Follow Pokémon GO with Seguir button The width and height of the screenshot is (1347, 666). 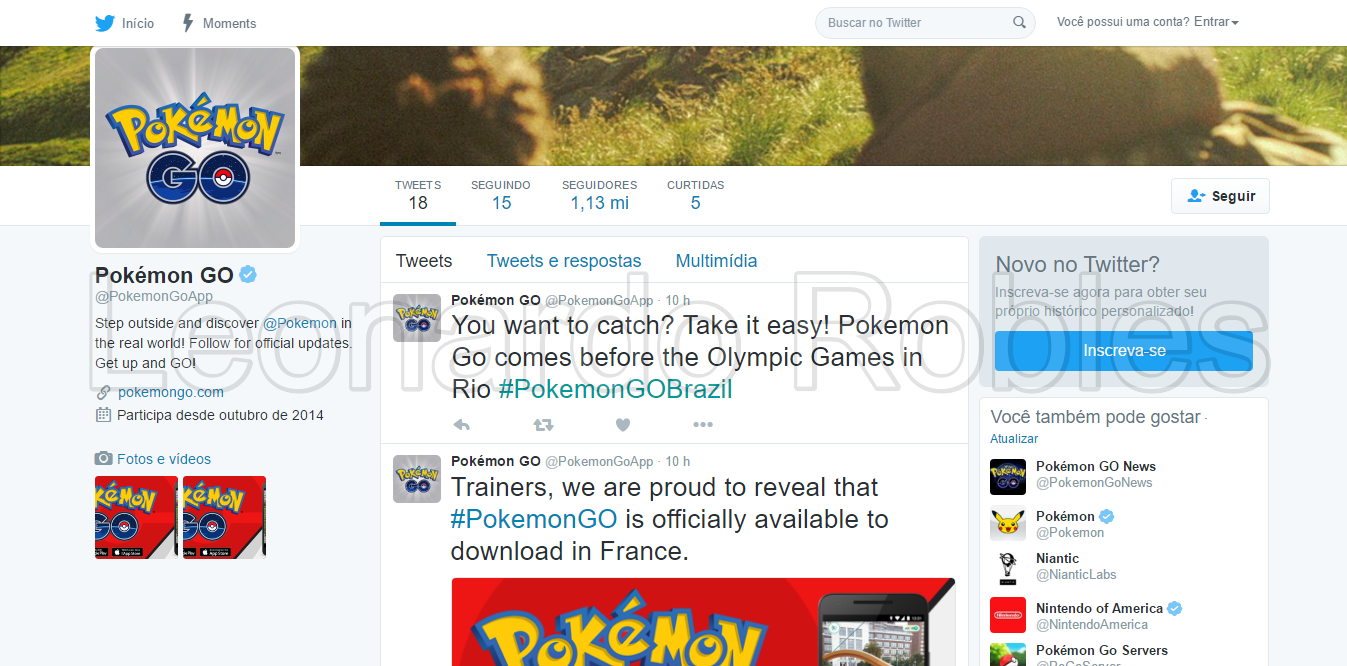point(1220,196)
